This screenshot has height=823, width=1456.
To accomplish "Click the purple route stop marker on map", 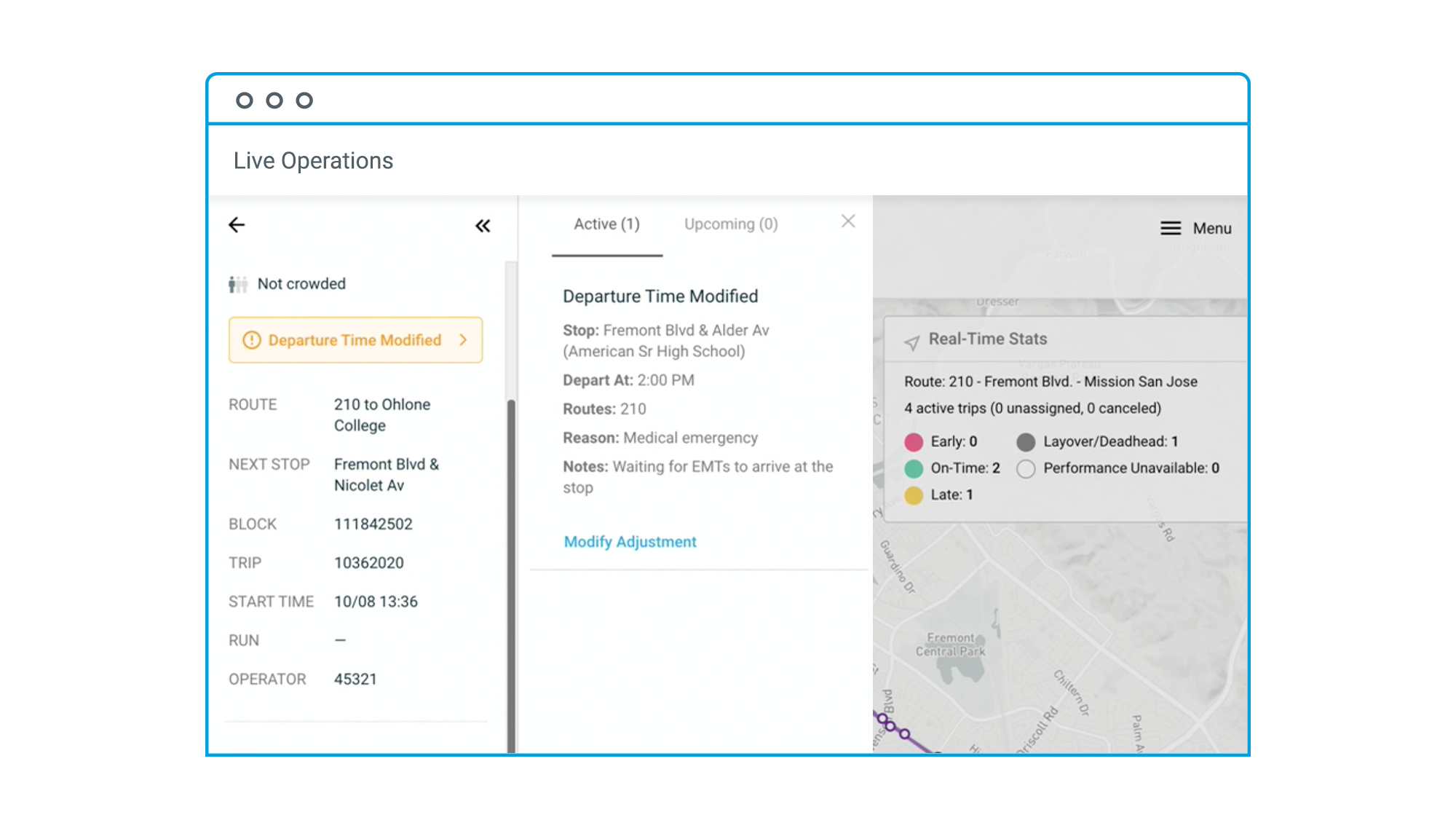I will click(x=904, y=733).
